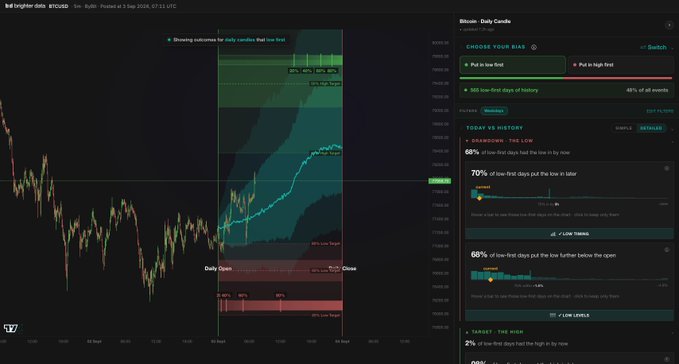679x364 pixels.
Task: Click the current price tag on price axis
Action: [440, 181]
